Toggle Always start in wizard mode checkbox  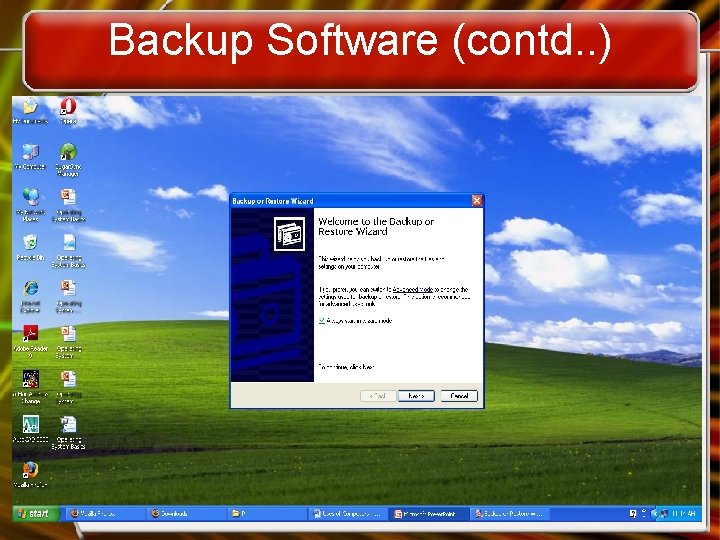(x=322, y=321)
